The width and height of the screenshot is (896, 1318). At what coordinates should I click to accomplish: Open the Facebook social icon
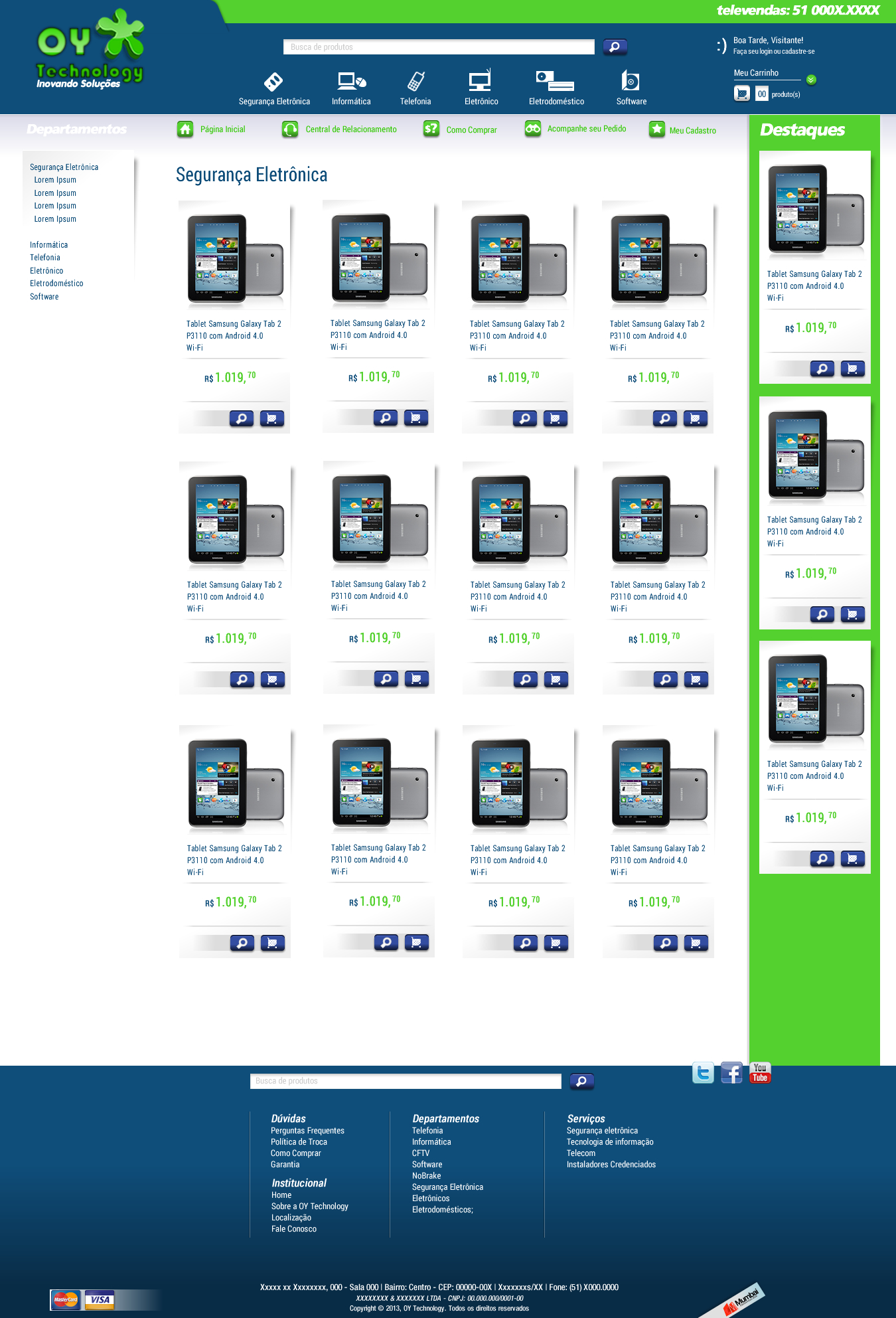pyautogui.click(x=731, y=1073)
